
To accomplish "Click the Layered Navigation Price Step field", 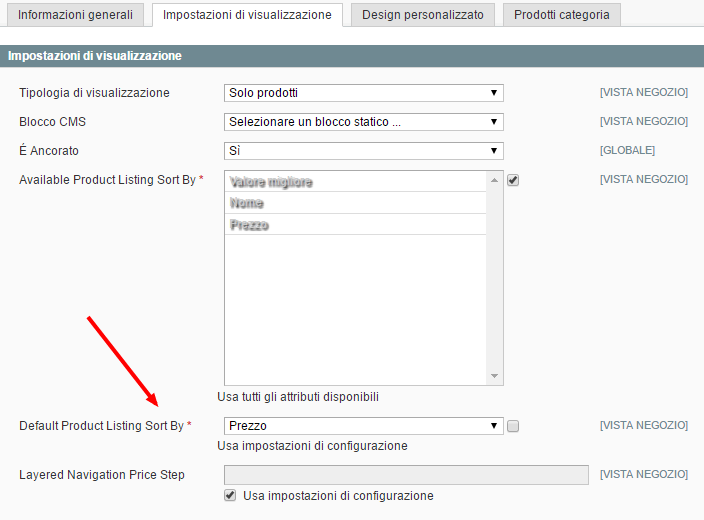I will coord(405,475).
